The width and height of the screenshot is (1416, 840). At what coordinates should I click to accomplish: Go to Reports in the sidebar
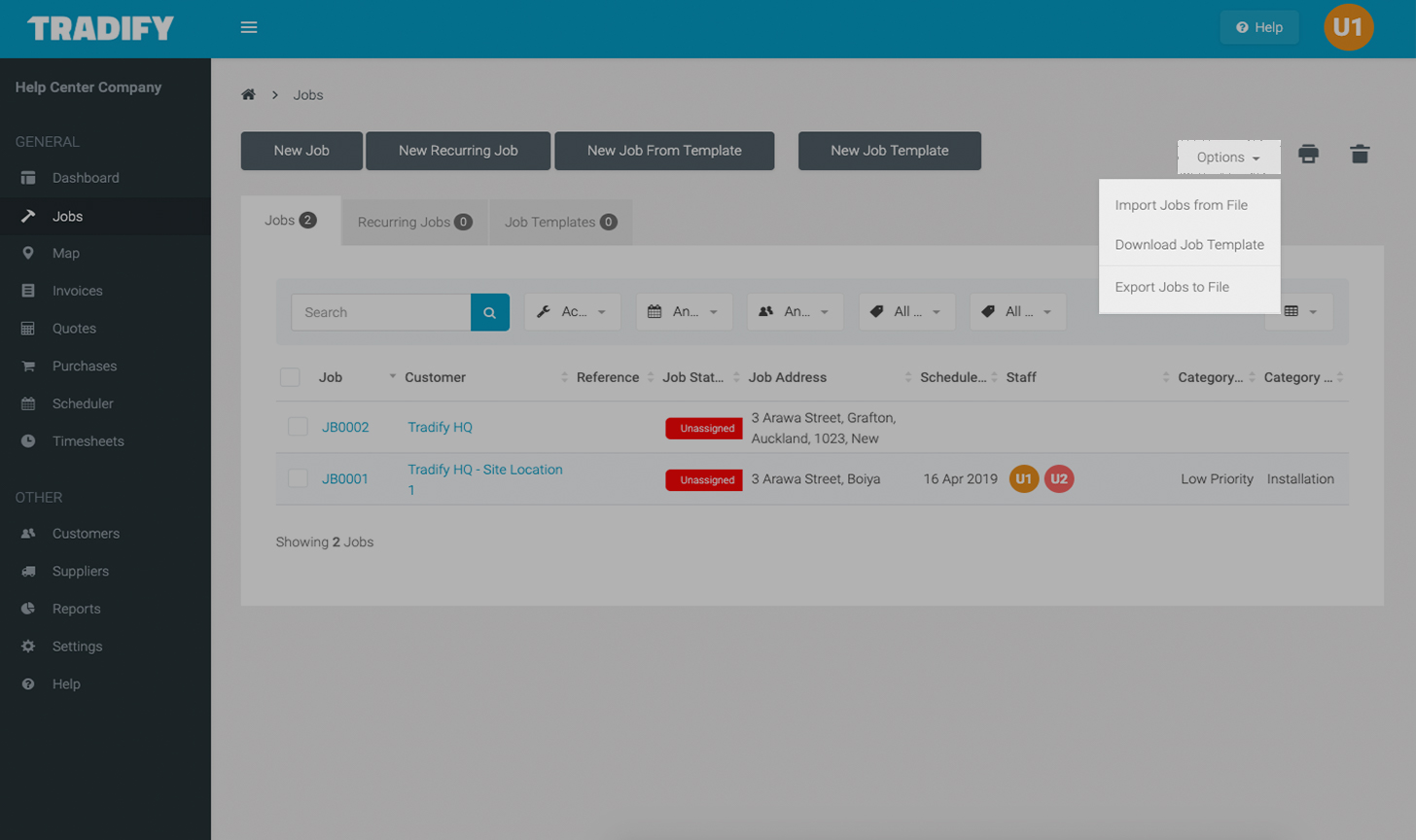coord(76,609)
